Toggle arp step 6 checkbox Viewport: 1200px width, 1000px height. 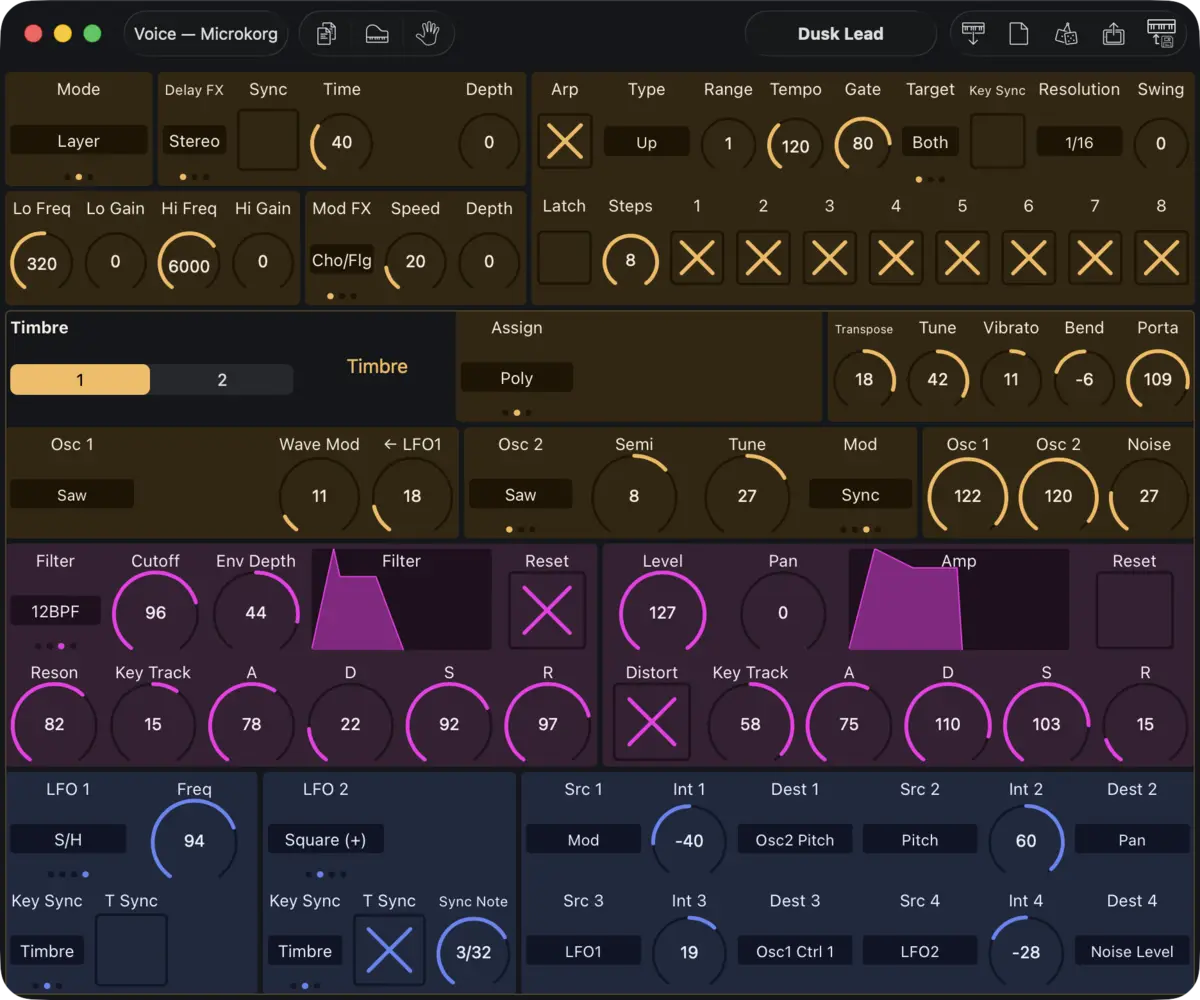[x=1028, y=258]
